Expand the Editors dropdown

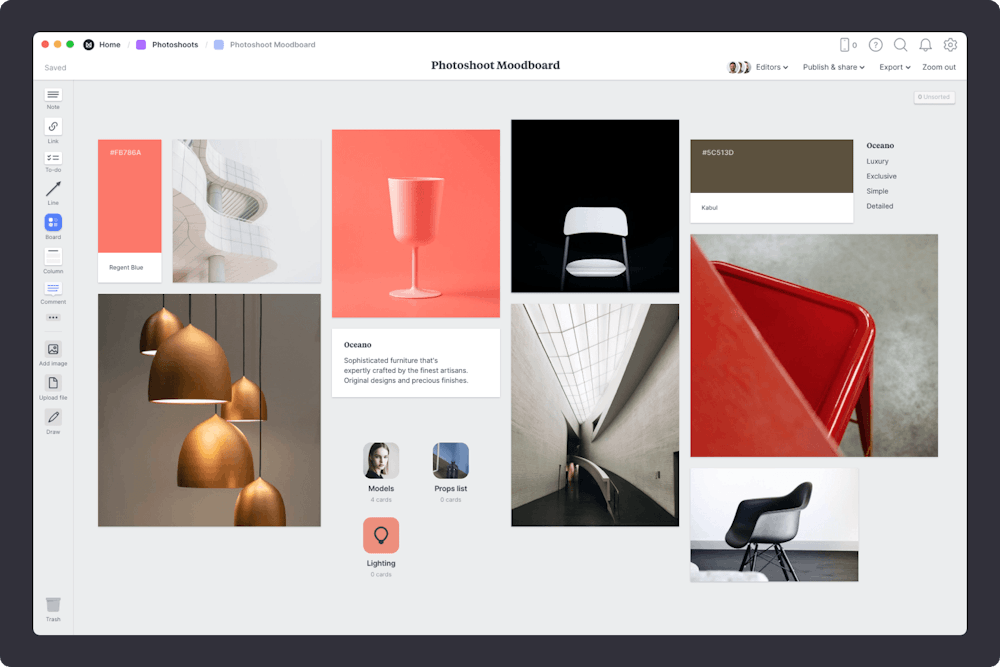pos(772,67)
